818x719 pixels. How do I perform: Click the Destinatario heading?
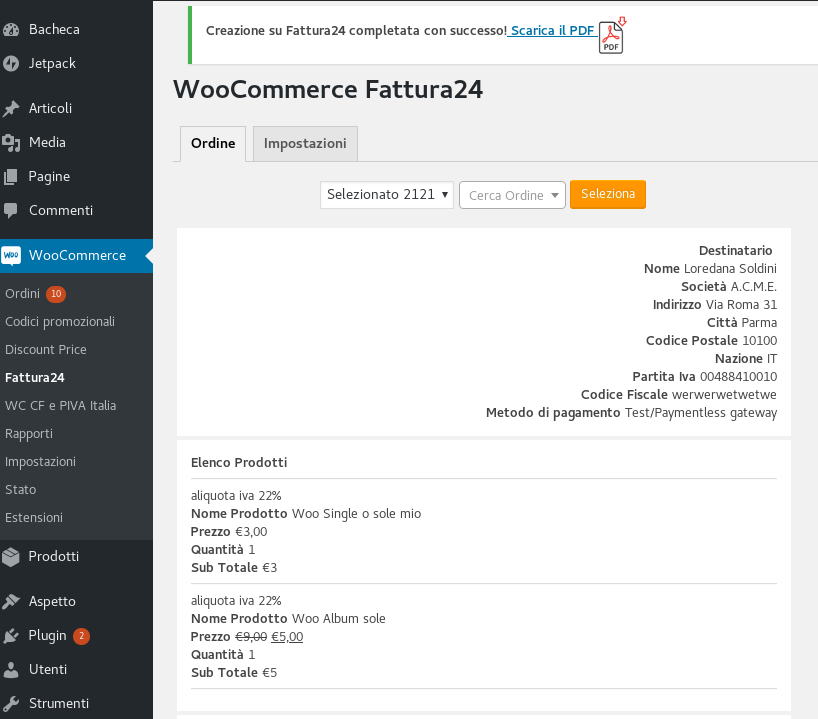coord(736,251)
